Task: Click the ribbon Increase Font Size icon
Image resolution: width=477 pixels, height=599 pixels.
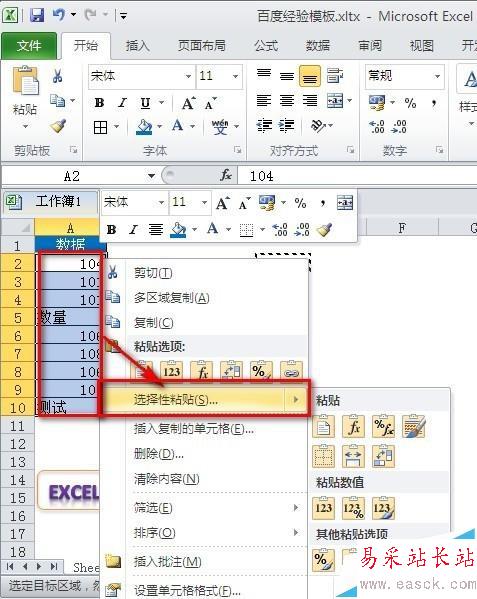Action: click(x=189, y=103)
